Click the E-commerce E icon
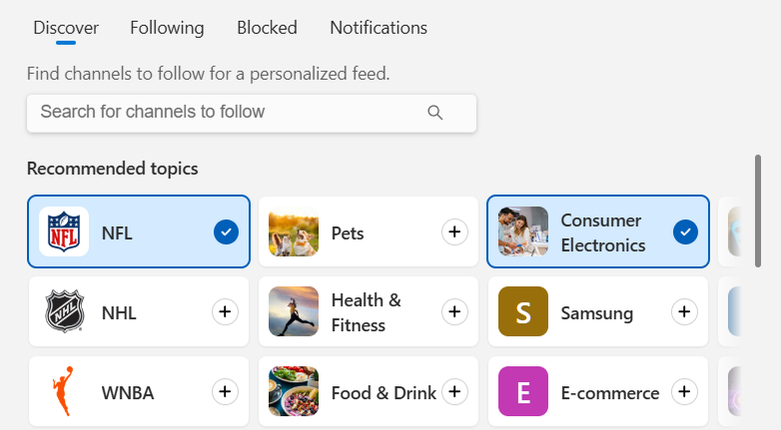This screenshot has width=781, height=430. (523, 392)
